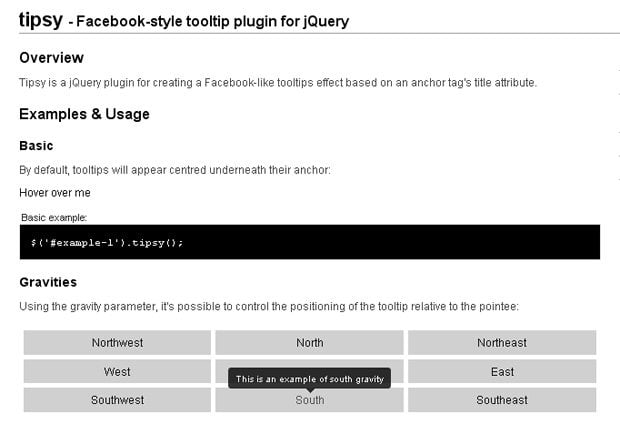The width and height of the screenshot is (620, 424).
Task: Click the "Hover over me" link
Action: point(55,192)
